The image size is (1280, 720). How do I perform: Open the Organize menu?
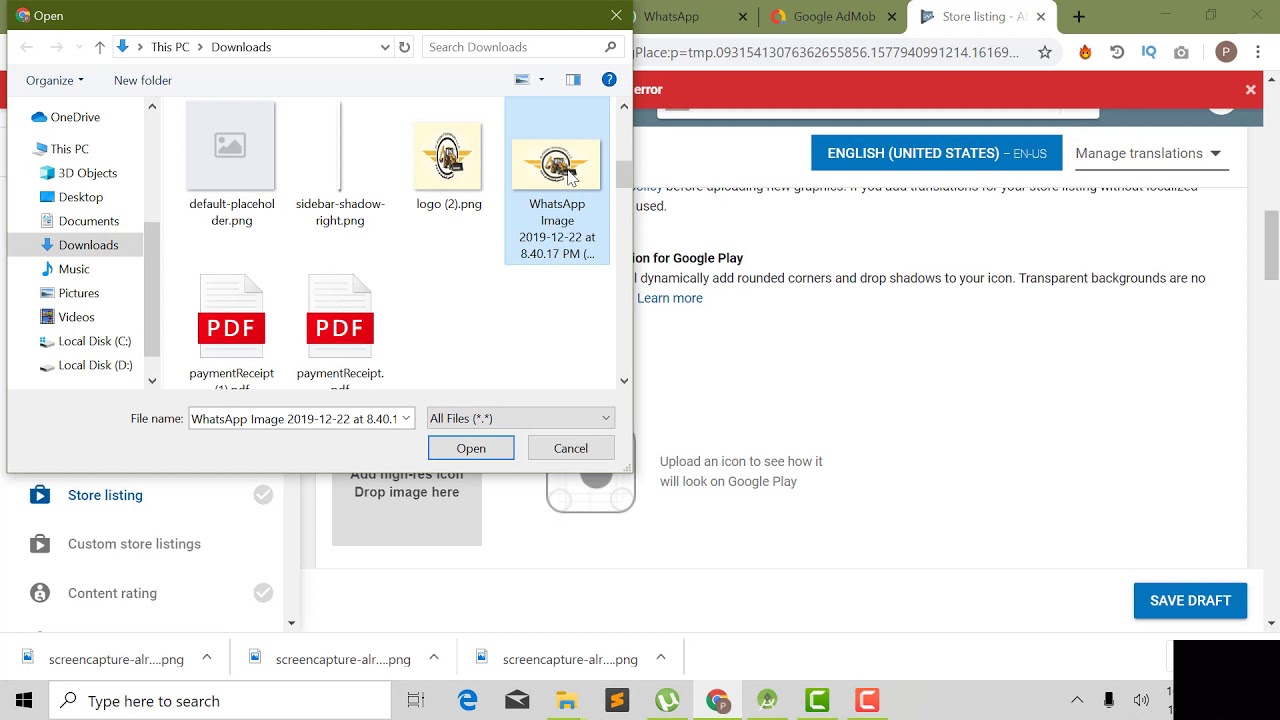tap(54, 80)
